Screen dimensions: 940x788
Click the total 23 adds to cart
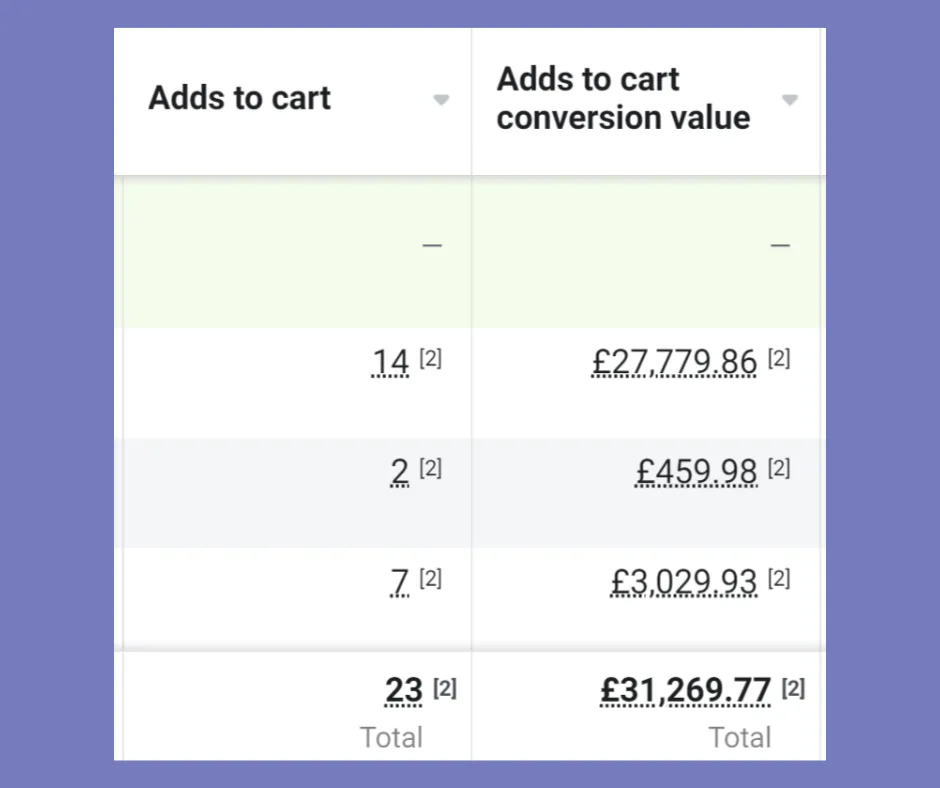coord(404,691)
